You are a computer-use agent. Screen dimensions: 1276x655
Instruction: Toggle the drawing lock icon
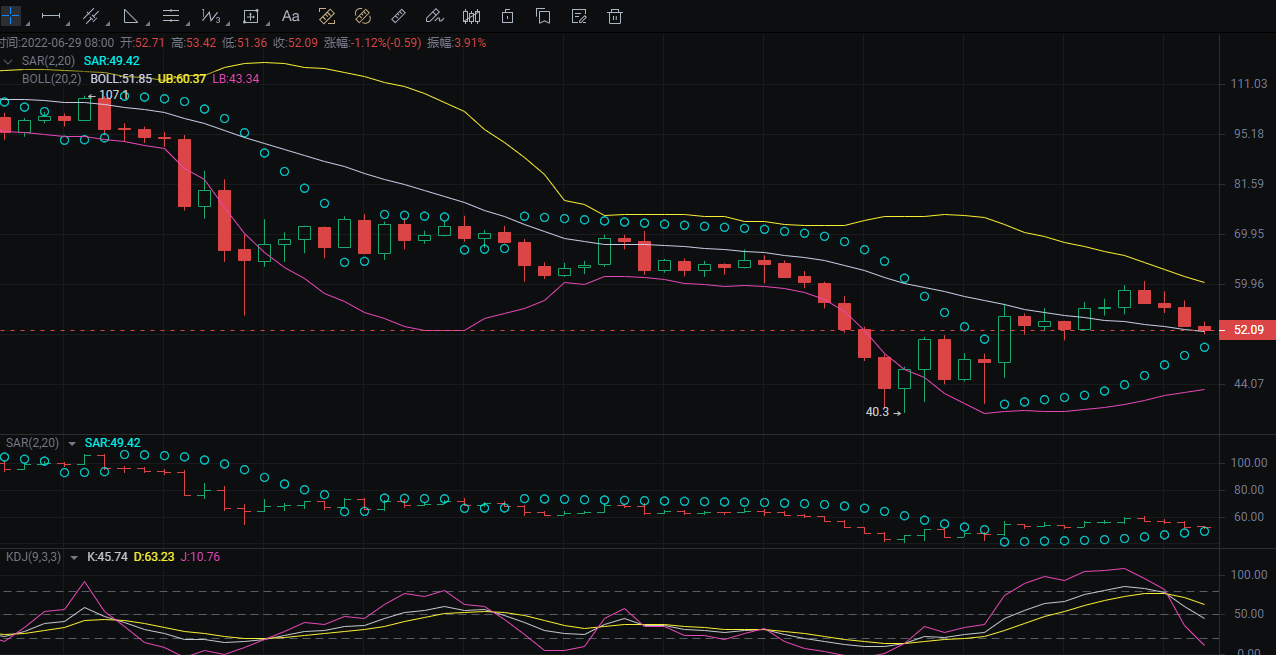point(507,16)
